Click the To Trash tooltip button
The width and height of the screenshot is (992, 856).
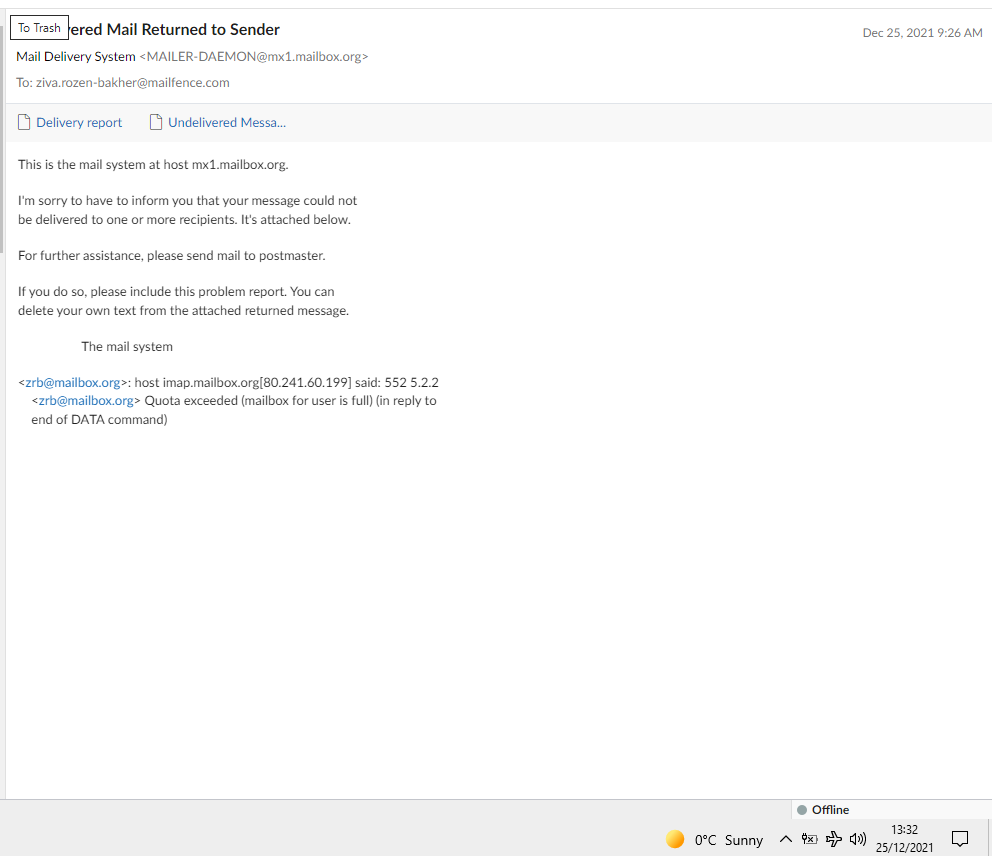[x=39, y=28]
